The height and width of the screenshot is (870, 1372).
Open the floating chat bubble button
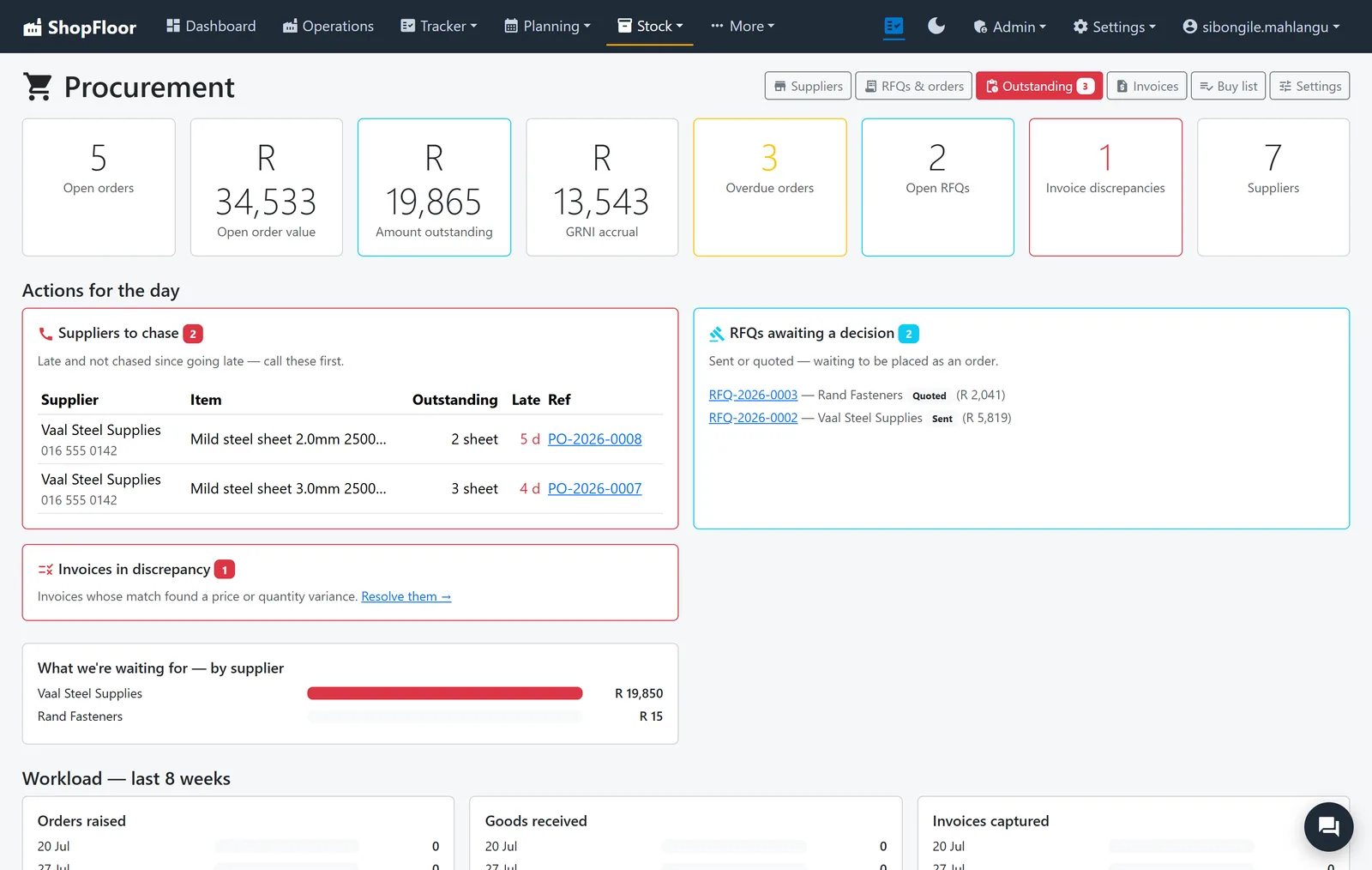1328,827
